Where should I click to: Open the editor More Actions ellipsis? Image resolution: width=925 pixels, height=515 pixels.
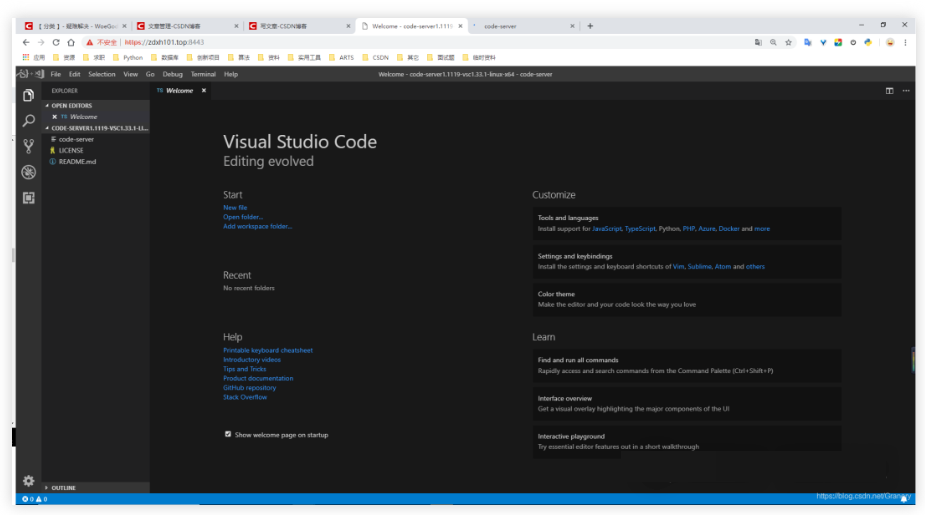pyautogui.click(x=906, y=91)
